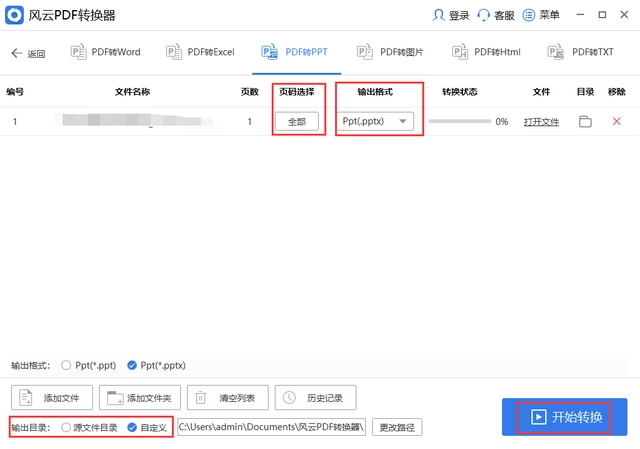Minimize the converter window
The height and width of the screenshot is (449, 640).
(x=580, y=15)
